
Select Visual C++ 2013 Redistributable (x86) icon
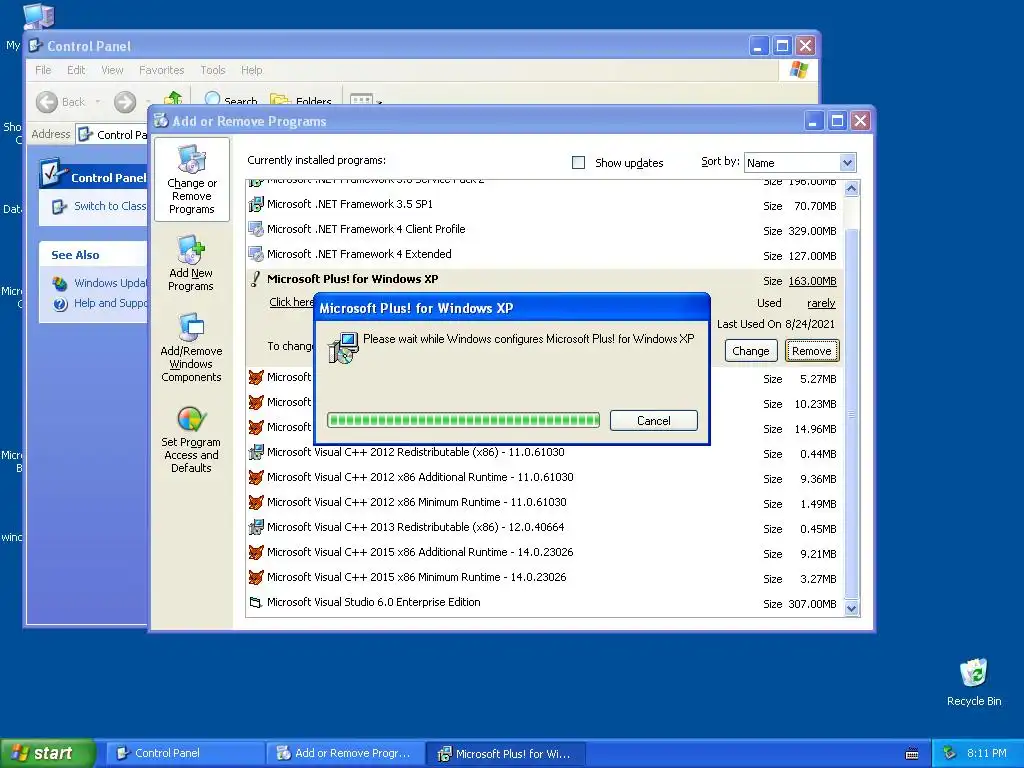click(x=256, y=527)
